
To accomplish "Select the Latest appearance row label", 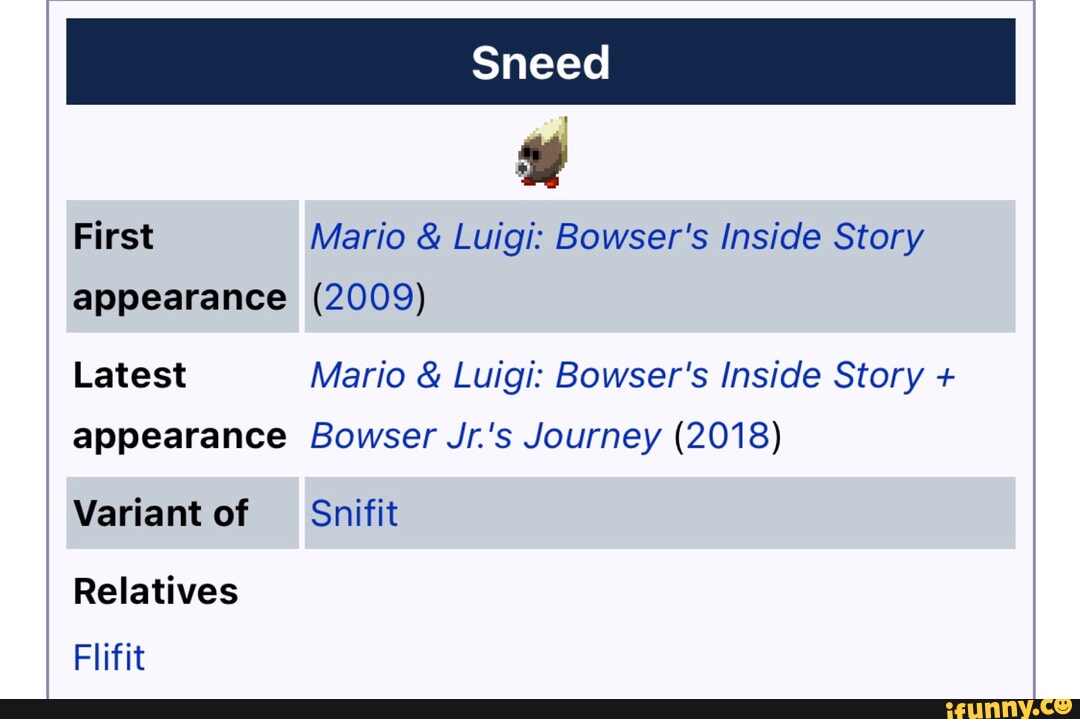I will 180,405.
